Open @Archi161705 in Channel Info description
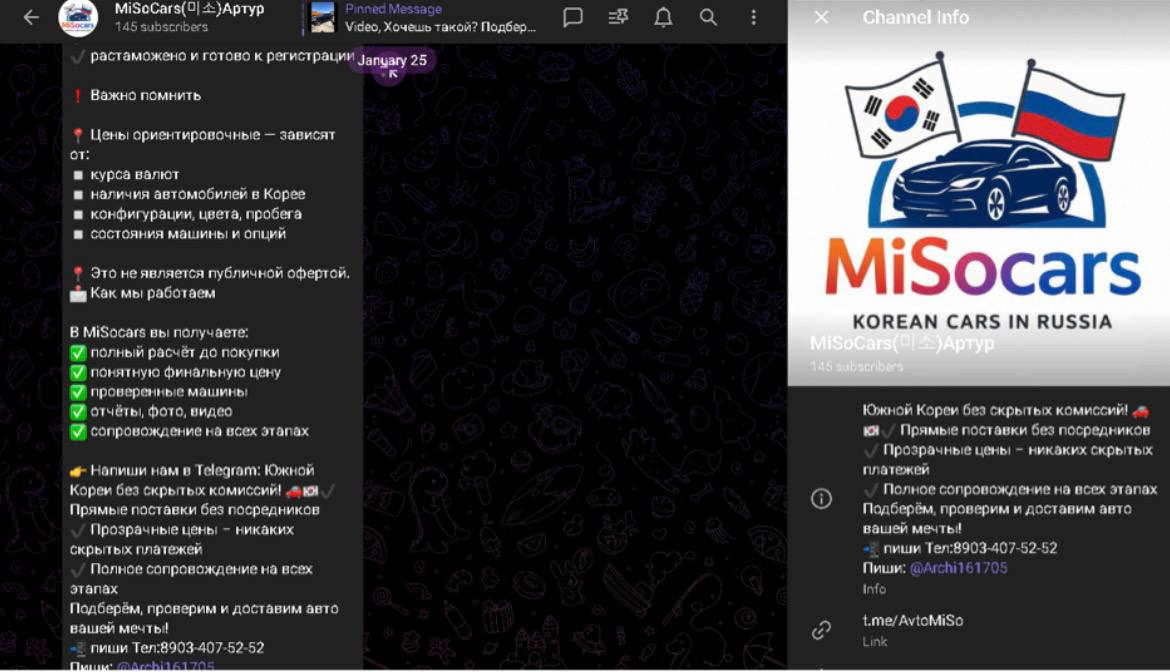1170x672 pixels. point(958,568)
